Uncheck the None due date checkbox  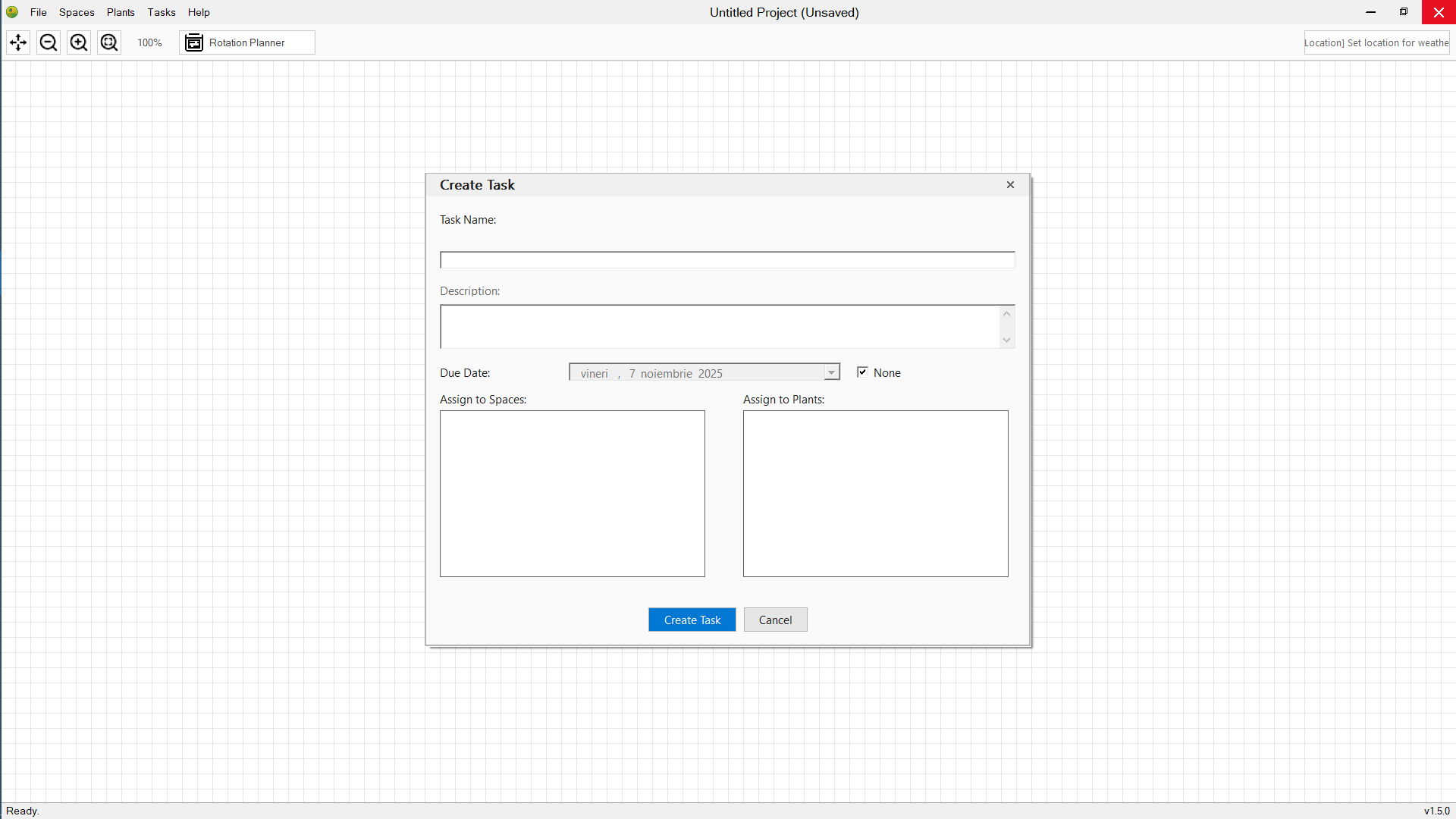862,372
